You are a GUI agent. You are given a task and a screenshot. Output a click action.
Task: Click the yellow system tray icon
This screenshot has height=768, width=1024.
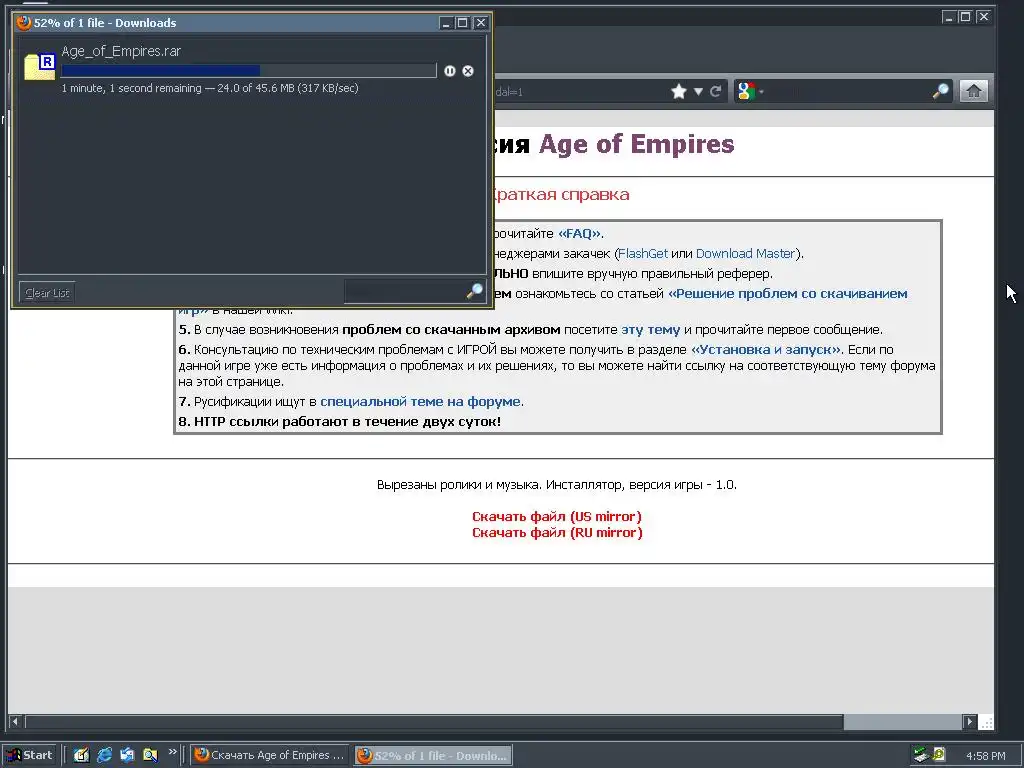coord(938,754)
